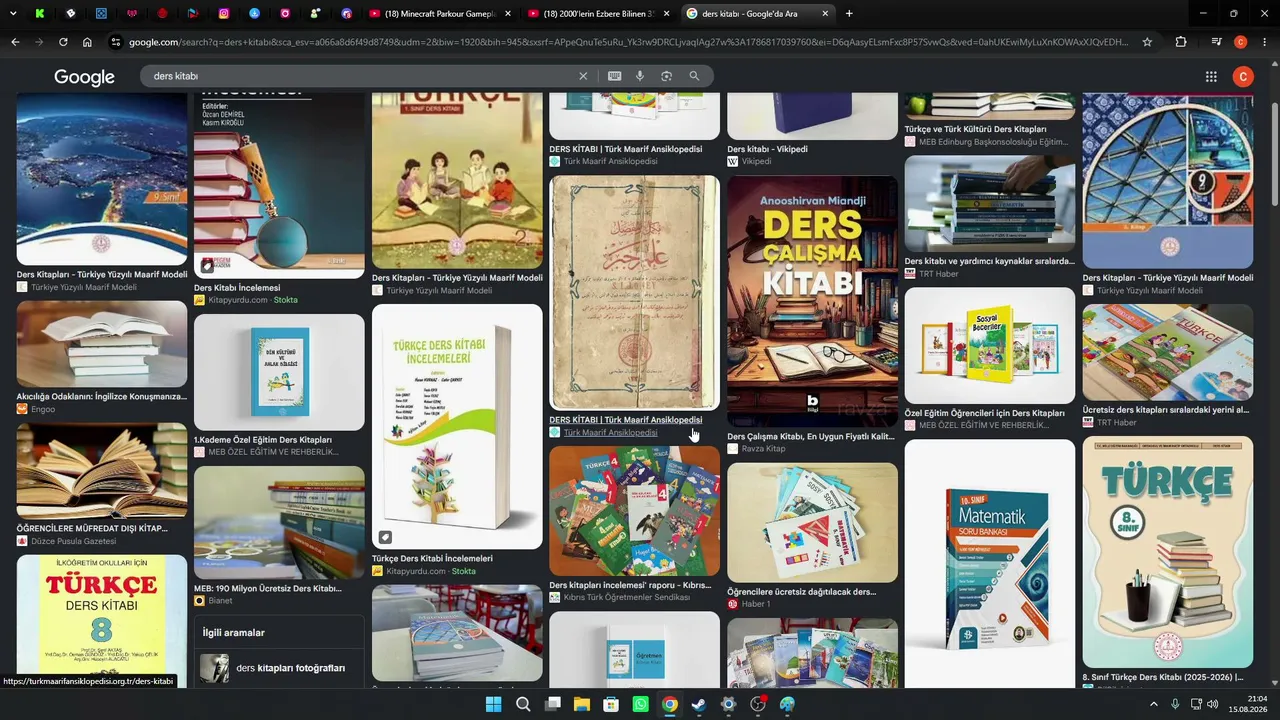Go back to the previous page

pyautogui.click(x=15, y=42)
